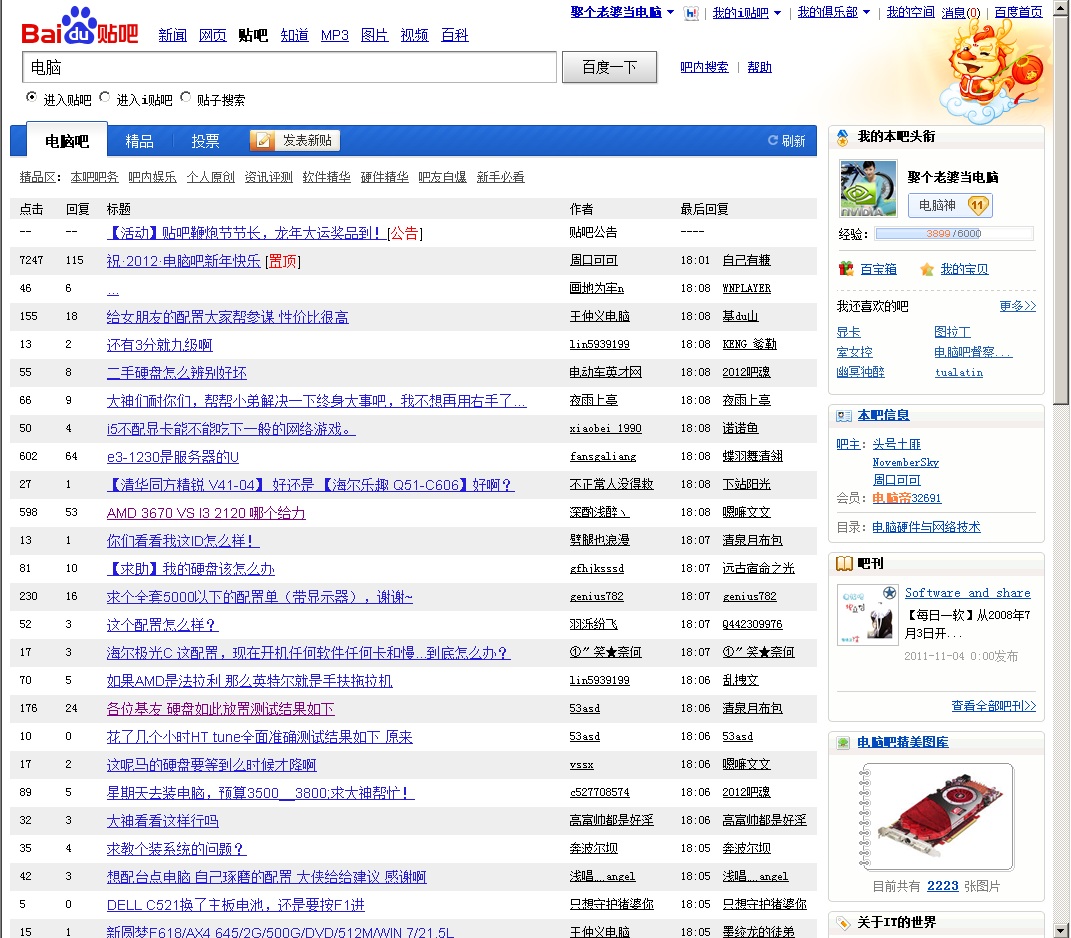Open the 帮助 help link
Screen dimensions: 1071x938
pos(760,67)
